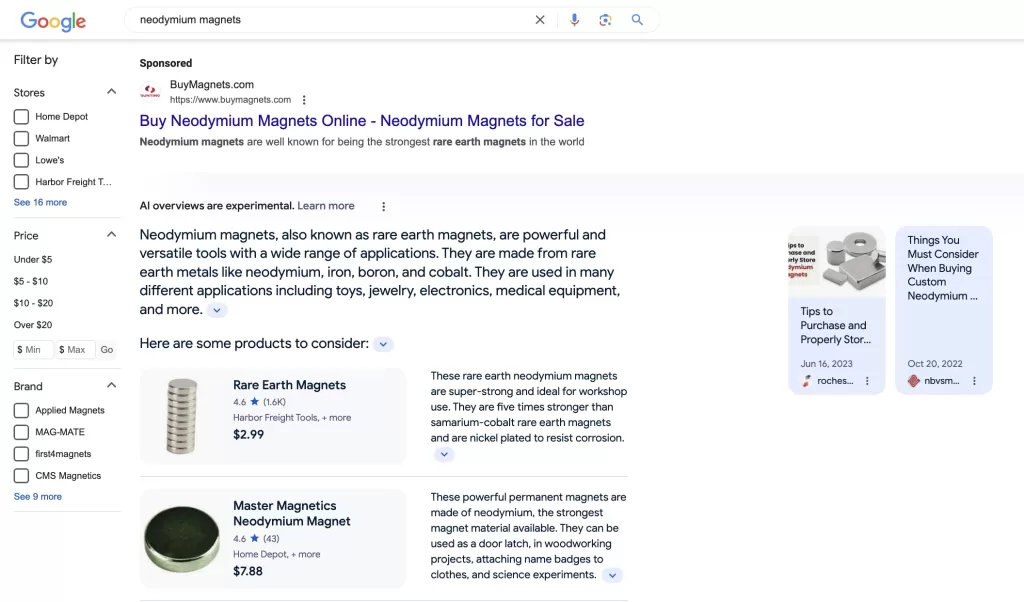Clear the search query with the X icon
This screenshot has height=602, width=1024.
540,19
